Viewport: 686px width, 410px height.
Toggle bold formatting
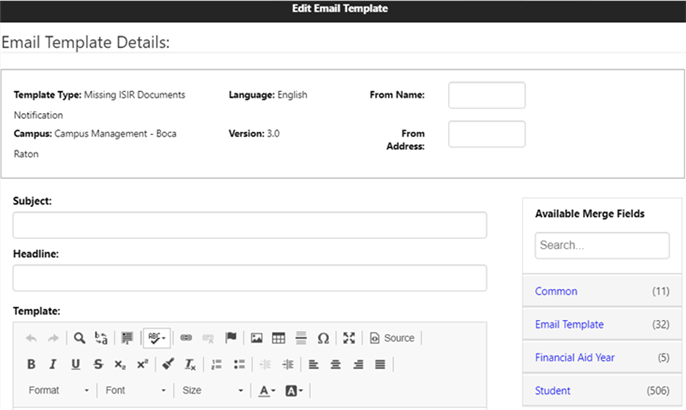pos(31,364)
